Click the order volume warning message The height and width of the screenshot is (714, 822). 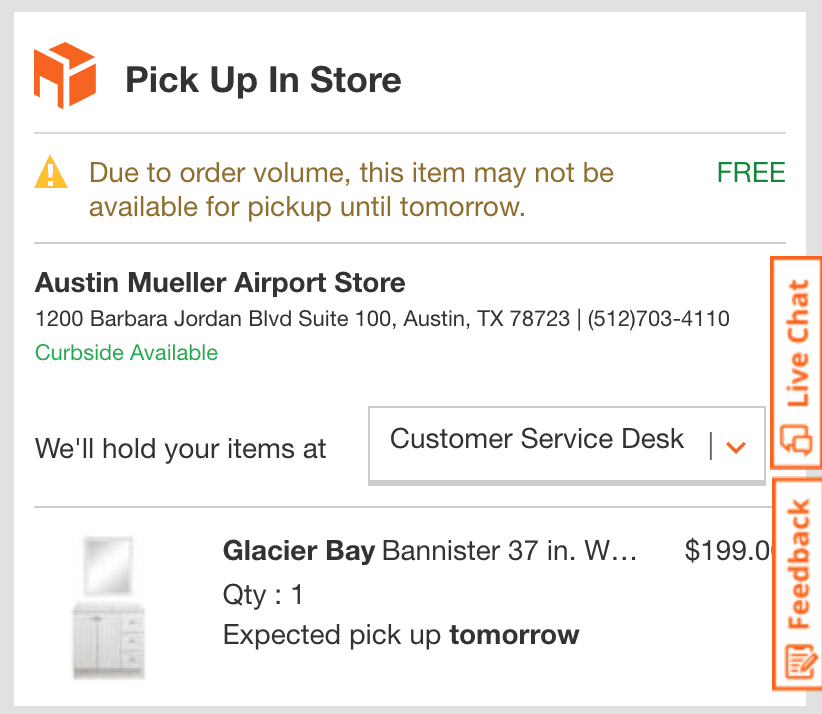coord(351,190)
